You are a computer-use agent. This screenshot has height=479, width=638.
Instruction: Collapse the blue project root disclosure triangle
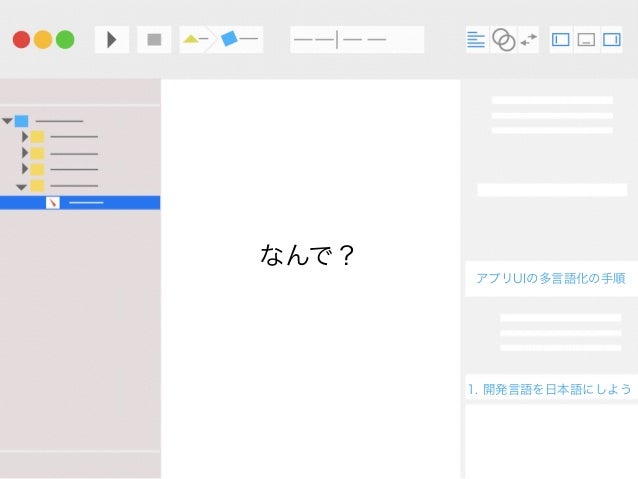click(7, 121)
